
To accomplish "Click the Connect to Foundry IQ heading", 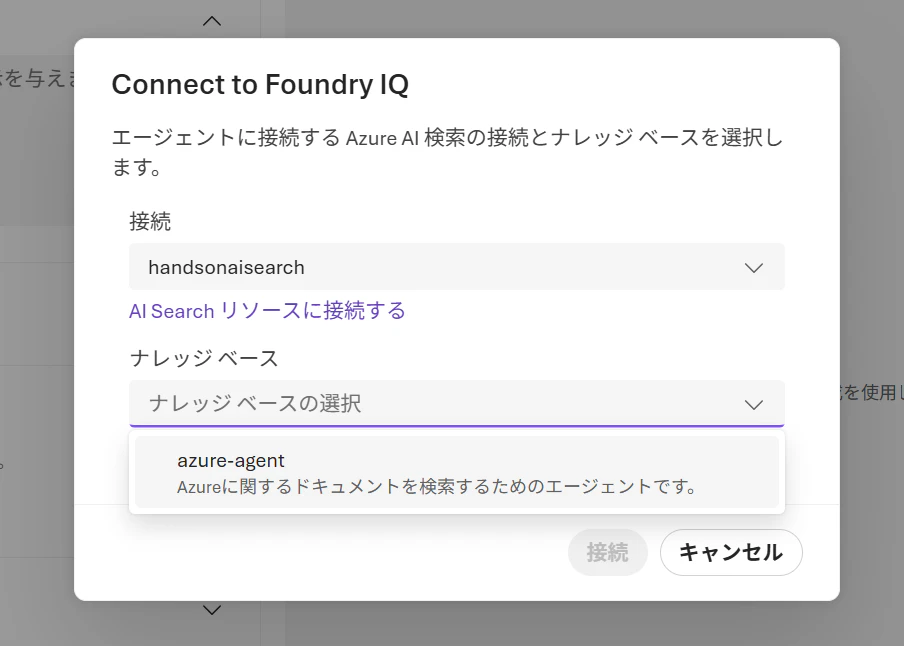I will coord(260,85).
